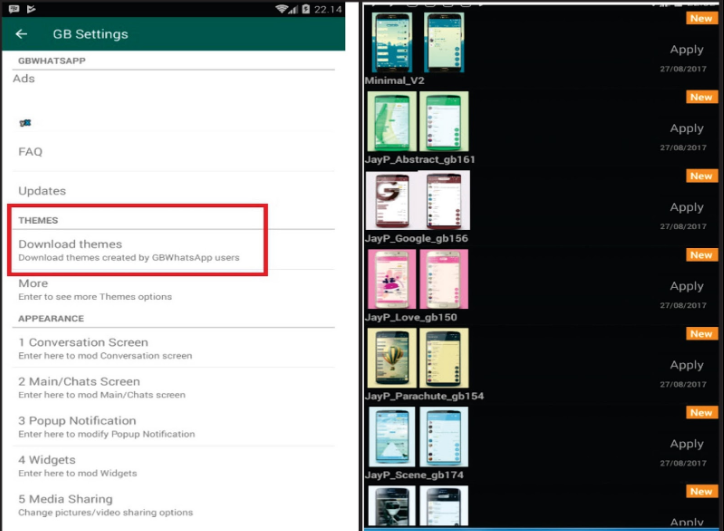The height and width of the screenshot is (531, 724).
Task: Open second preview thumbnail of Minimal_V2
Action: pyautogui.click(x=444, y=42)
